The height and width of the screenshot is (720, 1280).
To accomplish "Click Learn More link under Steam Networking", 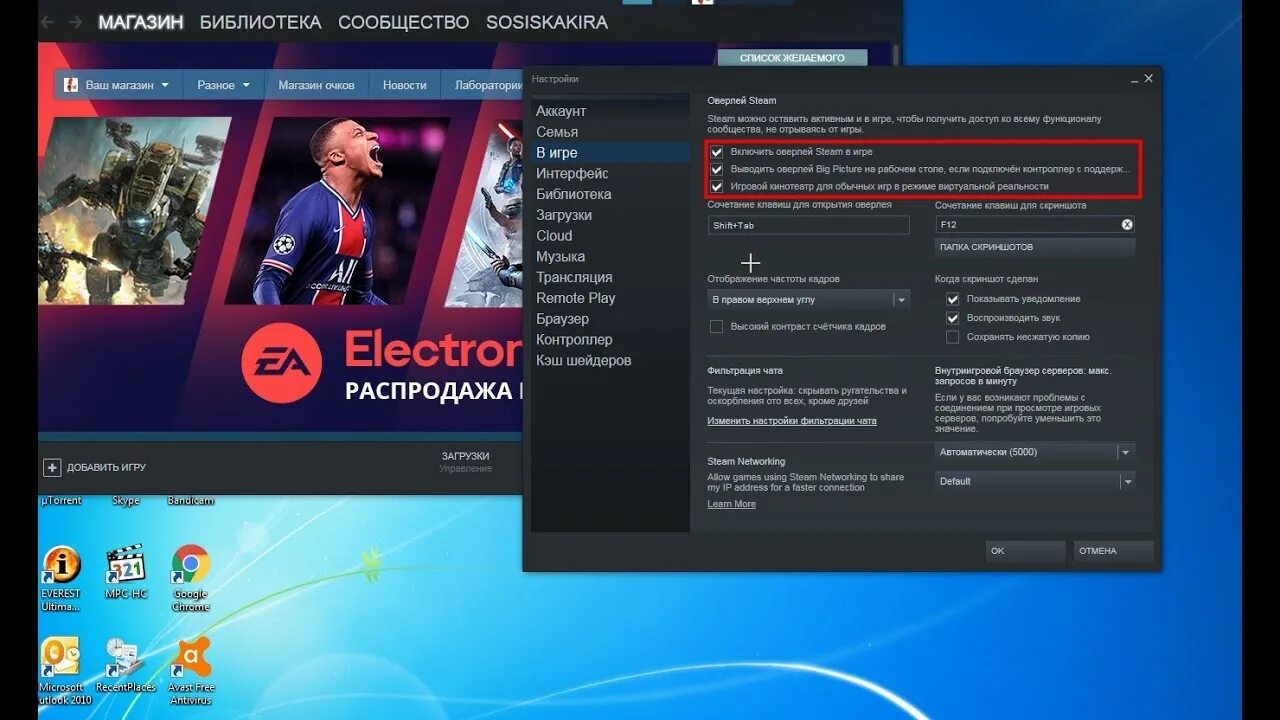I will coord(731,504).
